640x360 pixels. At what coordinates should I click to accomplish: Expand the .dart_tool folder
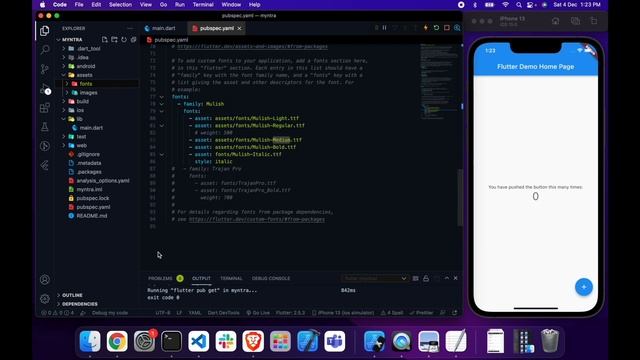click(64, 49)
